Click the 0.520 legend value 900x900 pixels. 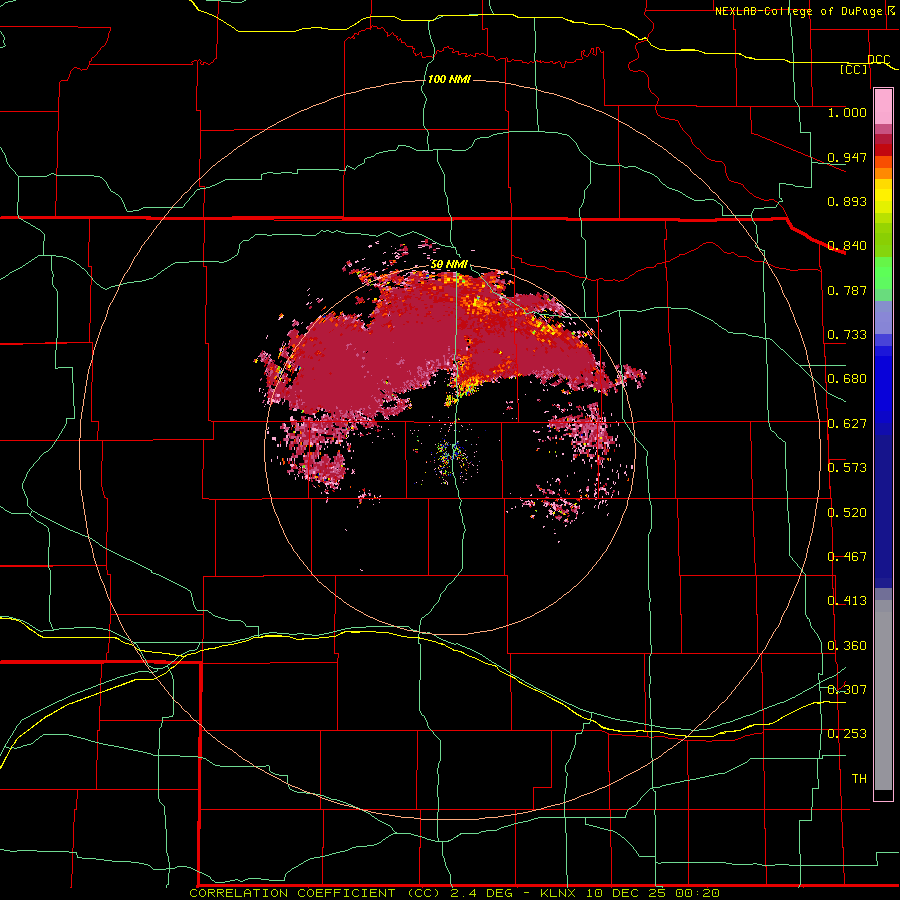point(847,513)
